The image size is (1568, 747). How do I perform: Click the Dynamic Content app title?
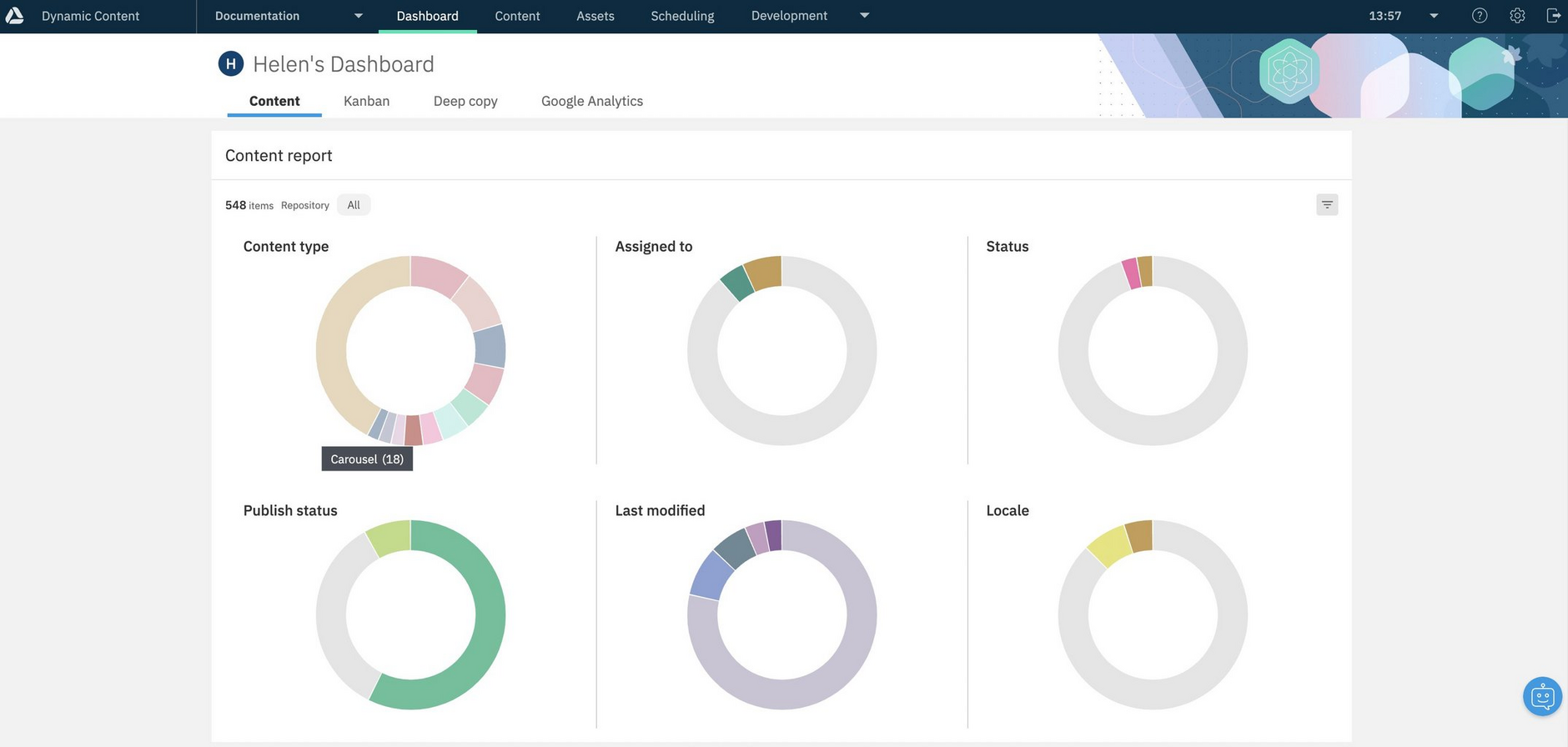tap(90, 16)
